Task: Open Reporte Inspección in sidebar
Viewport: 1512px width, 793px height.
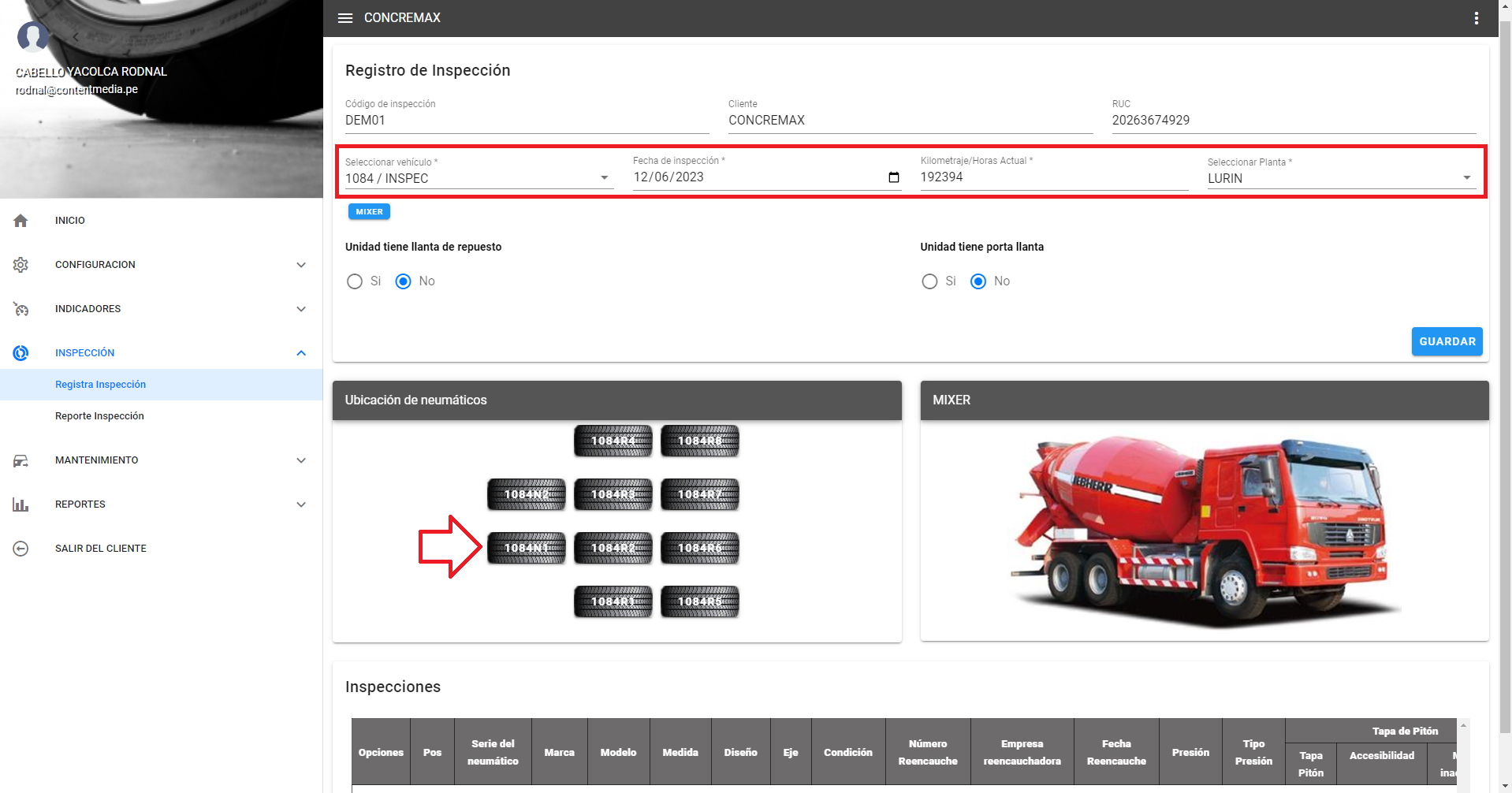Action: click(x=99, y=416)
